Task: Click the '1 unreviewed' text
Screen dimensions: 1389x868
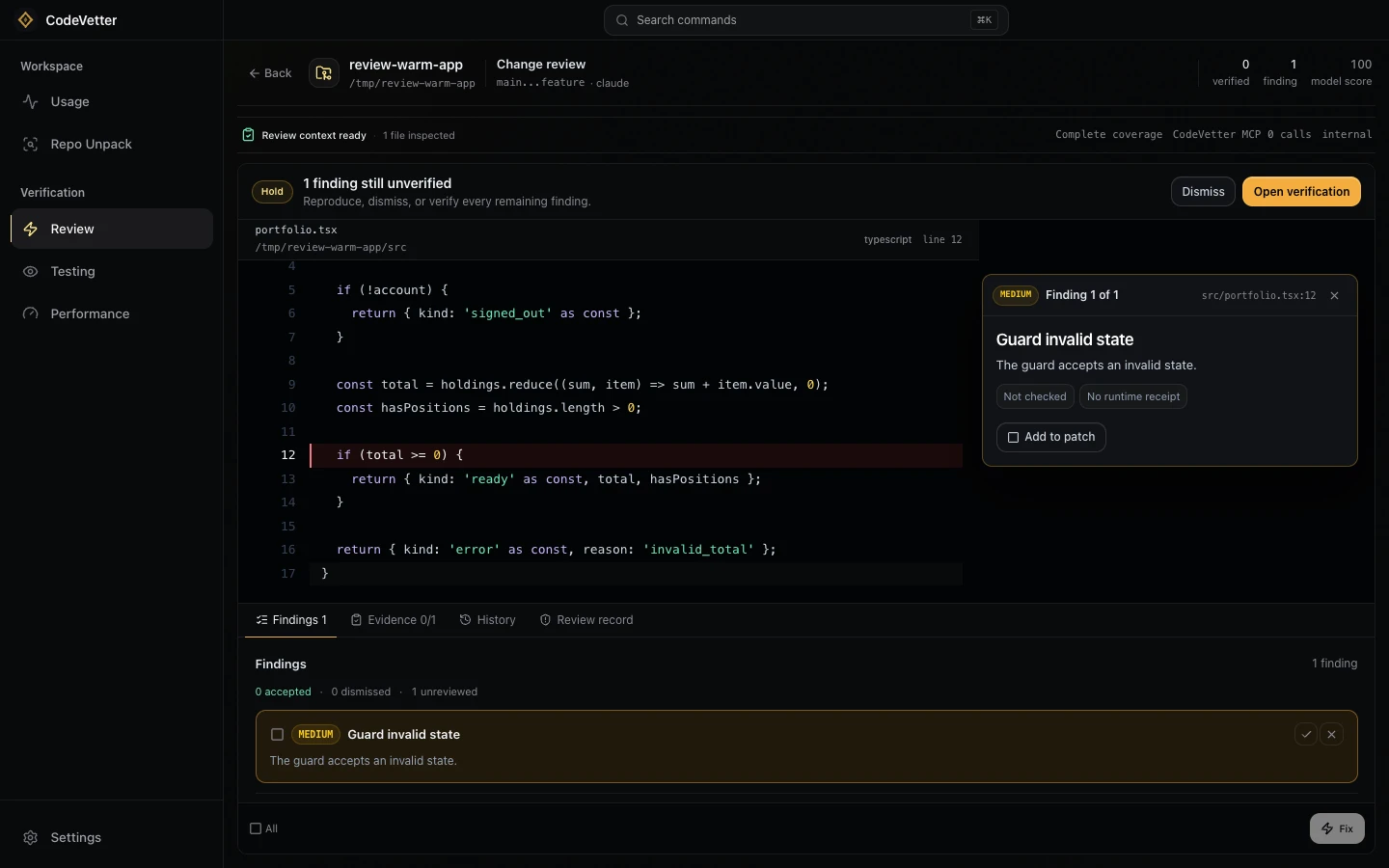Action: click(x=445, y=692)
